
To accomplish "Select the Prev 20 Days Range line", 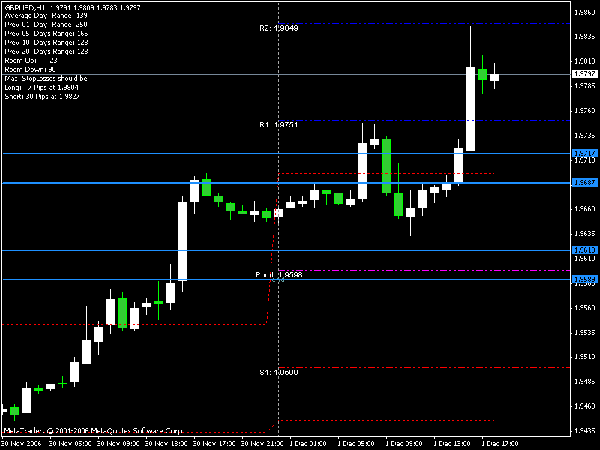I will (x=46, y=51).
